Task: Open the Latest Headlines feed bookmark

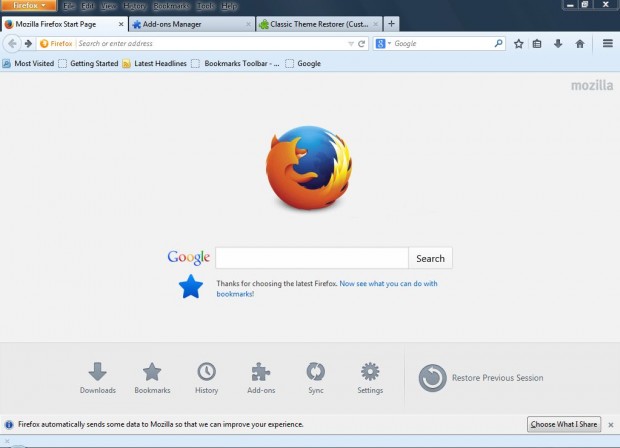Action: (x=155, y=63)
